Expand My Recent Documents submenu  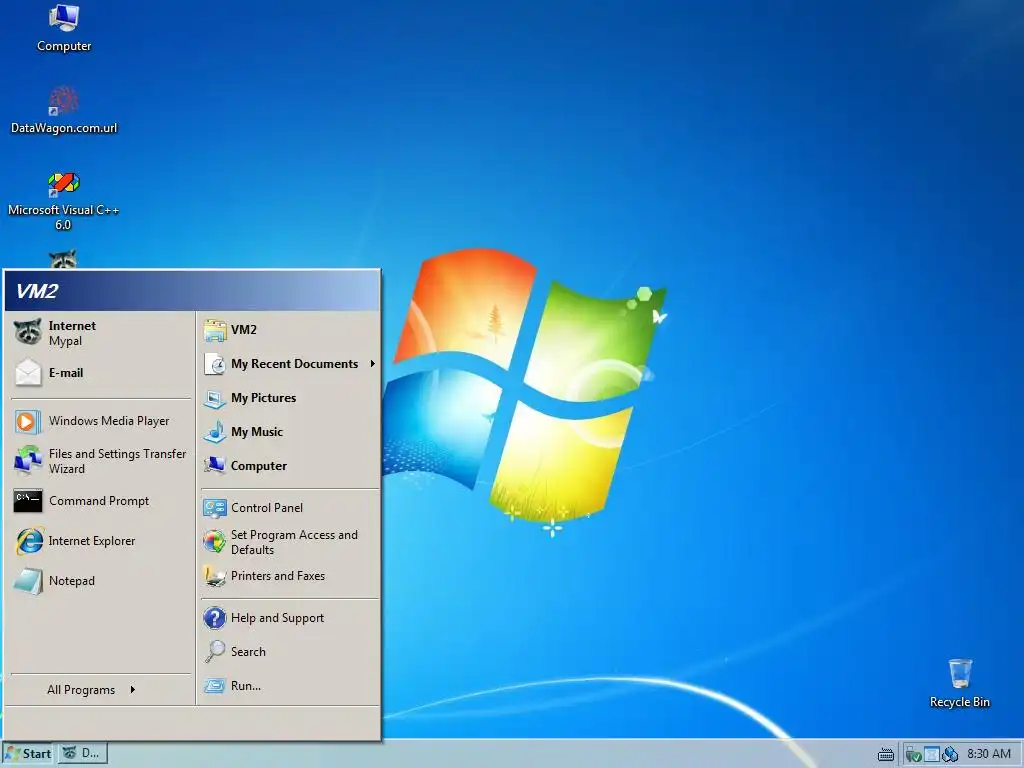coord(289,364)
